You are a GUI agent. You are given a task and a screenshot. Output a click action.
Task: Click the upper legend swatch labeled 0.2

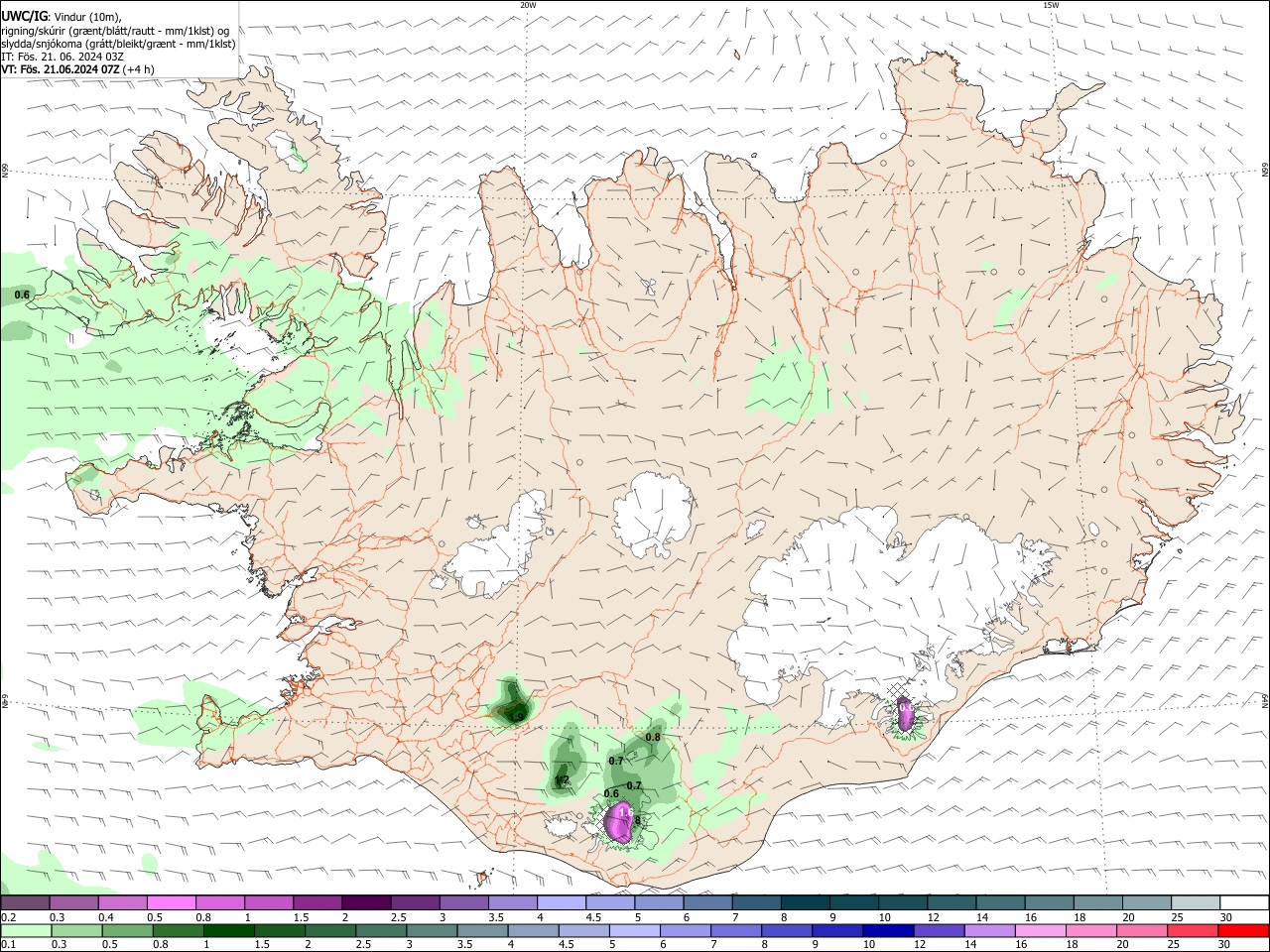point(26,902)
